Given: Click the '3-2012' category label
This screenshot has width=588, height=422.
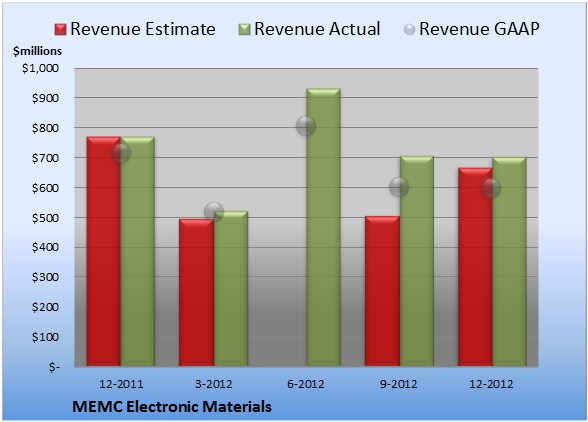Looking at the screenshot, I should (214, 384).
